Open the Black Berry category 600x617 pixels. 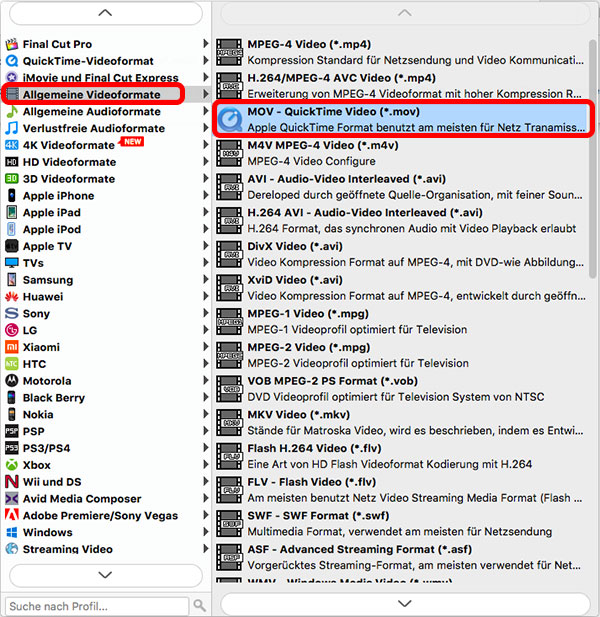(x=106, y=397)
